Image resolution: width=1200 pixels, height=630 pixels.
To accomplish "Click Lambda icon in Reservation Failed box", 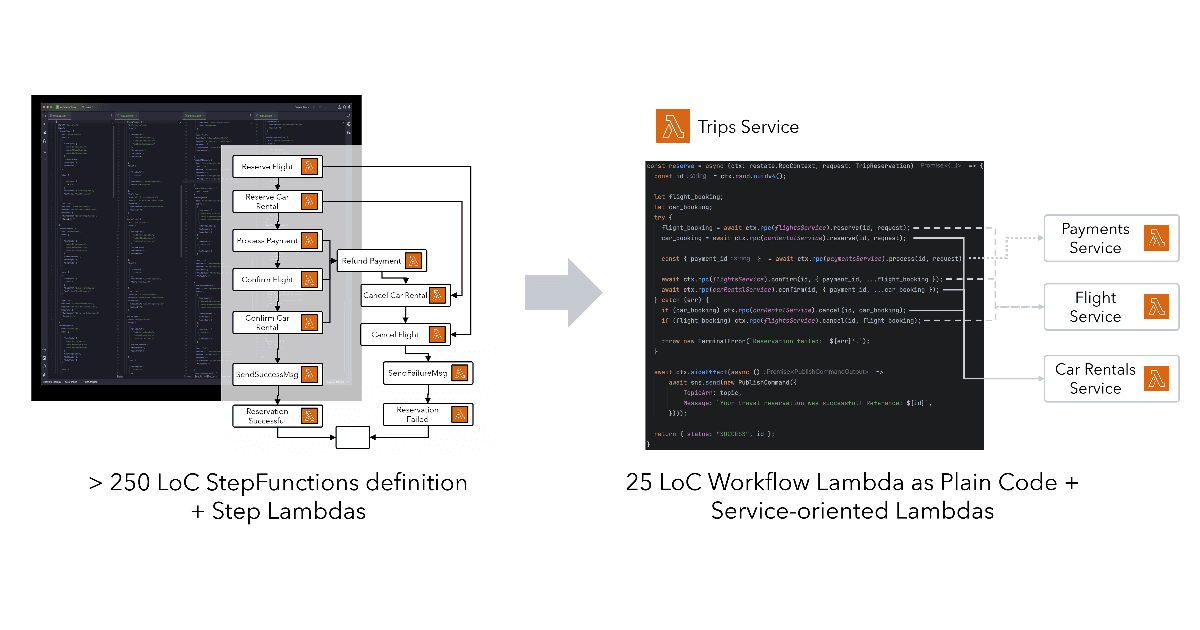I will tap(459, 414).
